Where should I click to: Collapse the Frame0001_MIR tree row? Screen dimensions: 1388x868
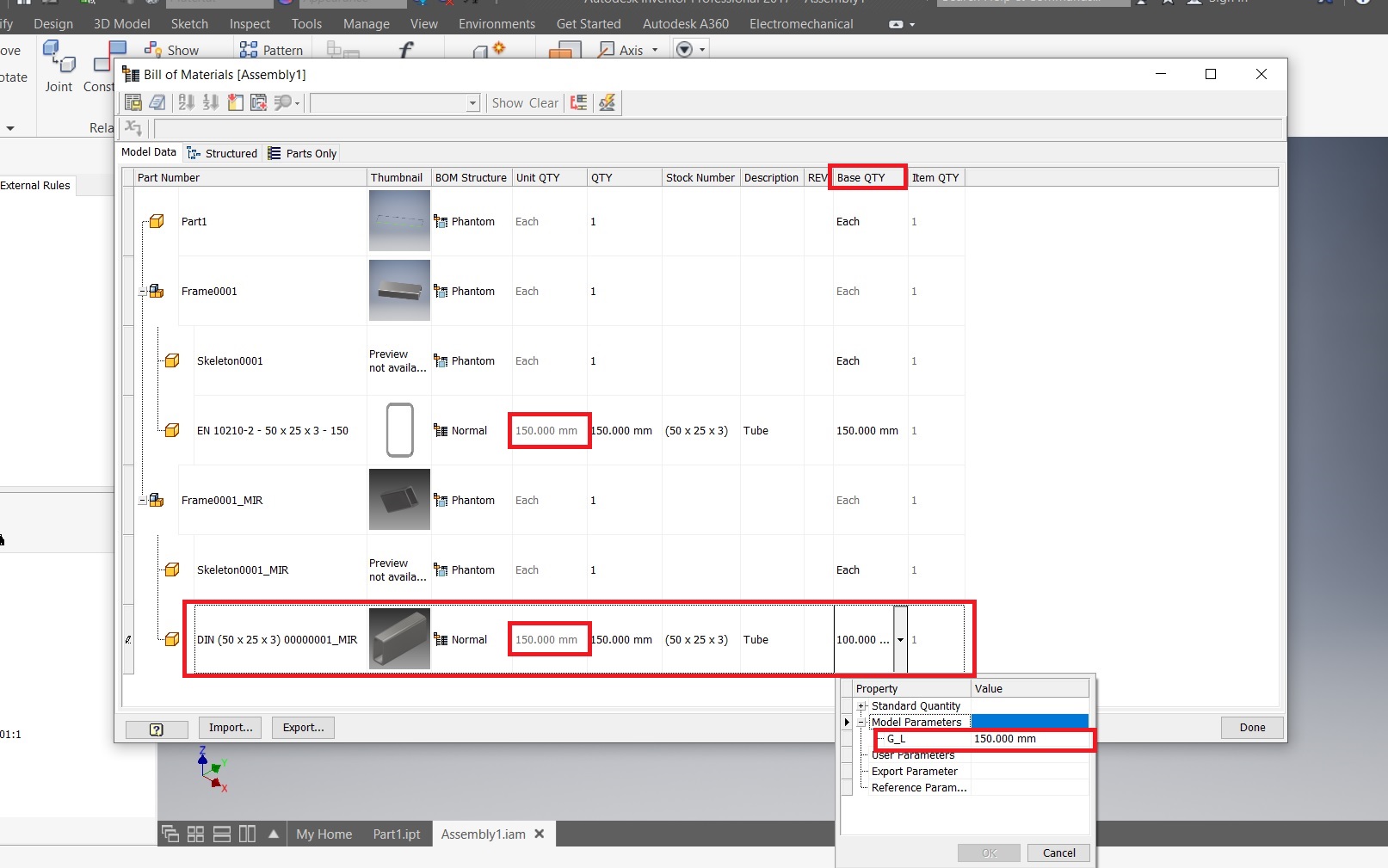point(143,501)
